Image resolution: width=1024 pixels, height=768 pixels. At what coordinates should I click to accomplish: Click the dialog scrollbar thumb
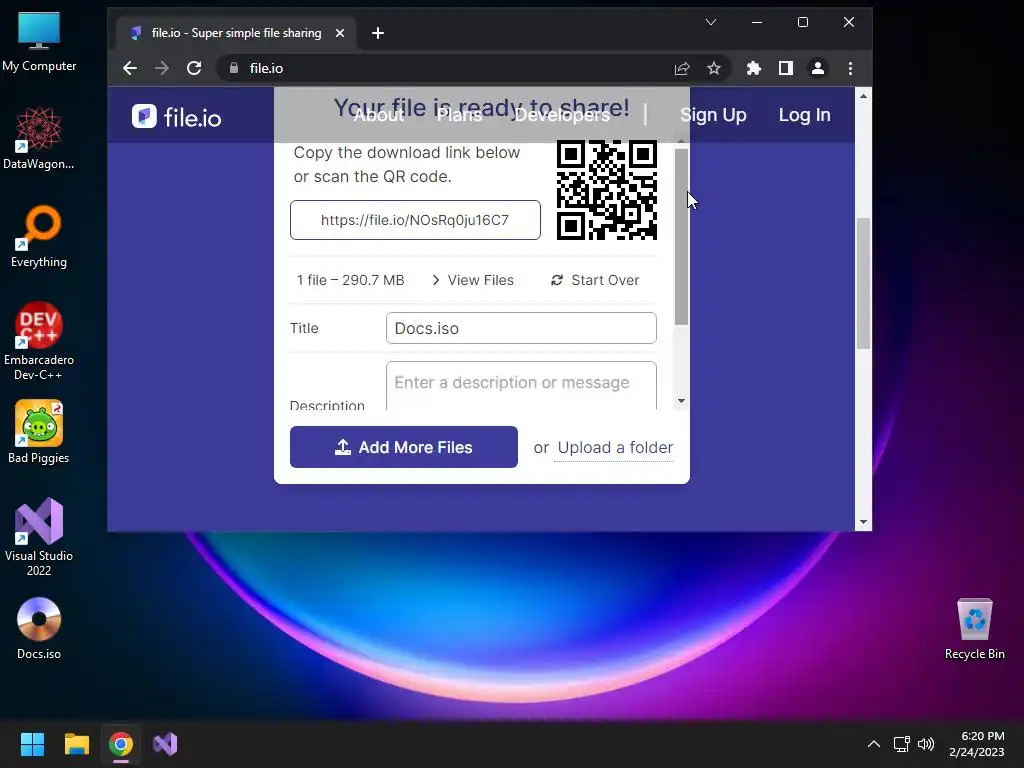pyautogui.click(x=681, y=236)
